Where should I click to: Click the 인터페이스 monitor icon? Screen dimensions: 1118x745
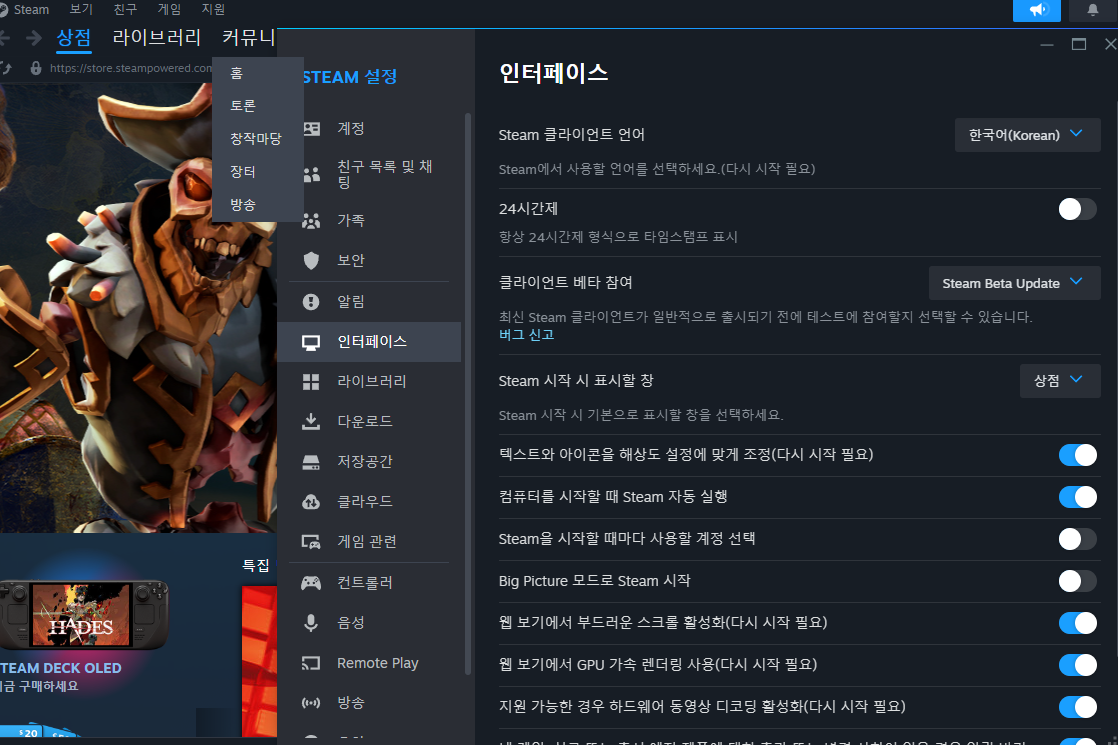[x=312, y=342]
